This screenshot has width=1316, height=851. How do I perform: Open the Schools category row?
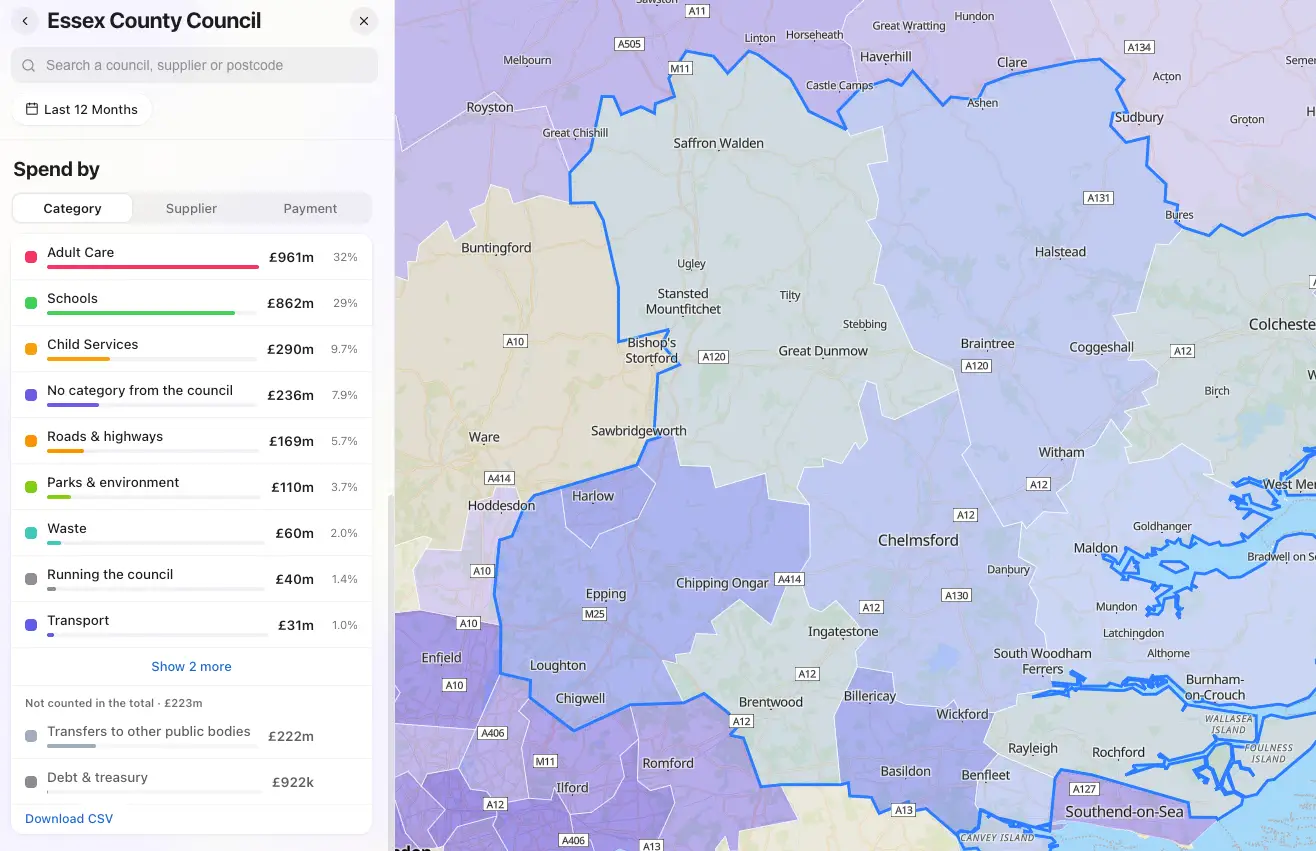(191, 303)
